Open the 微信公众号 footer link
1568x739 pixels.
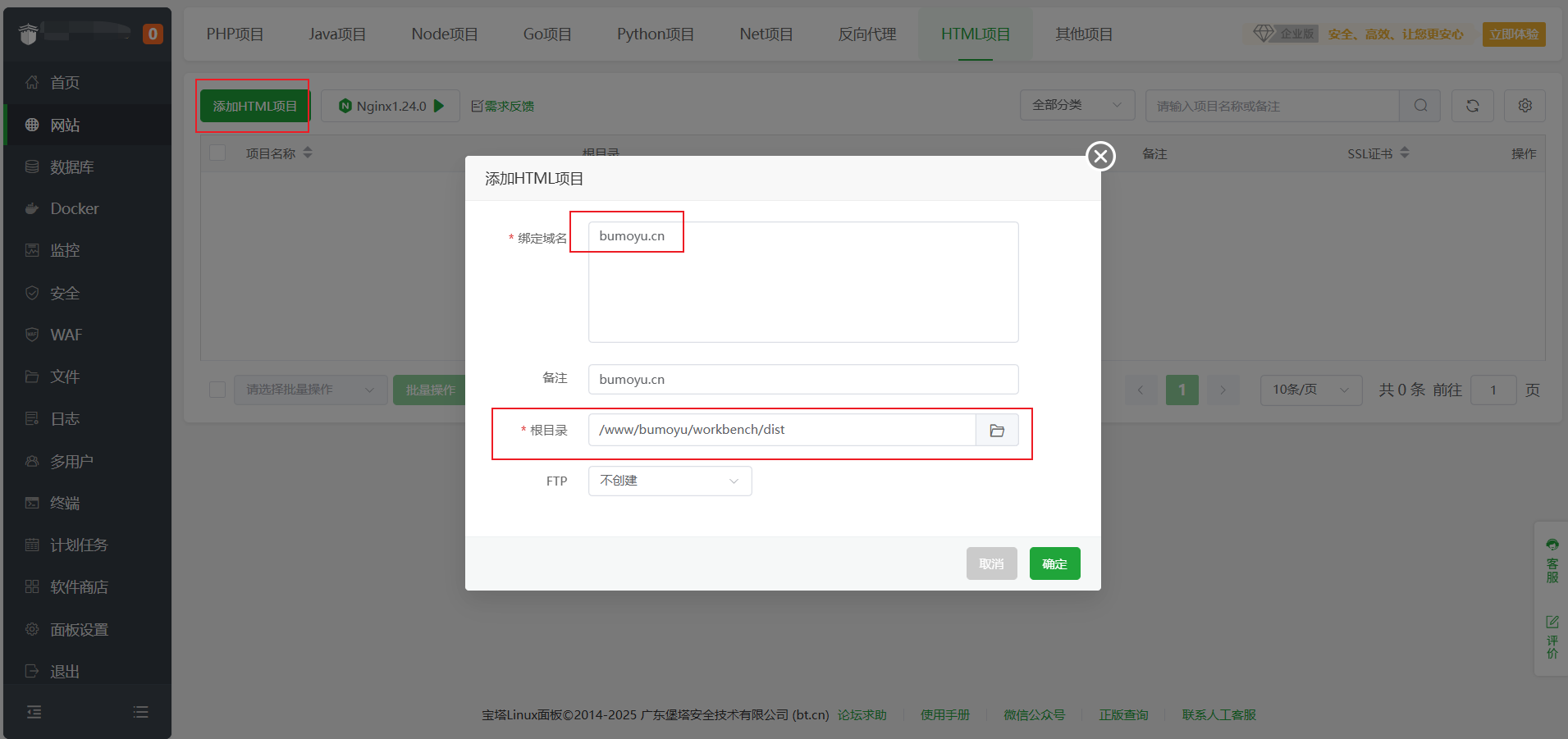[x=1034, y=714]
